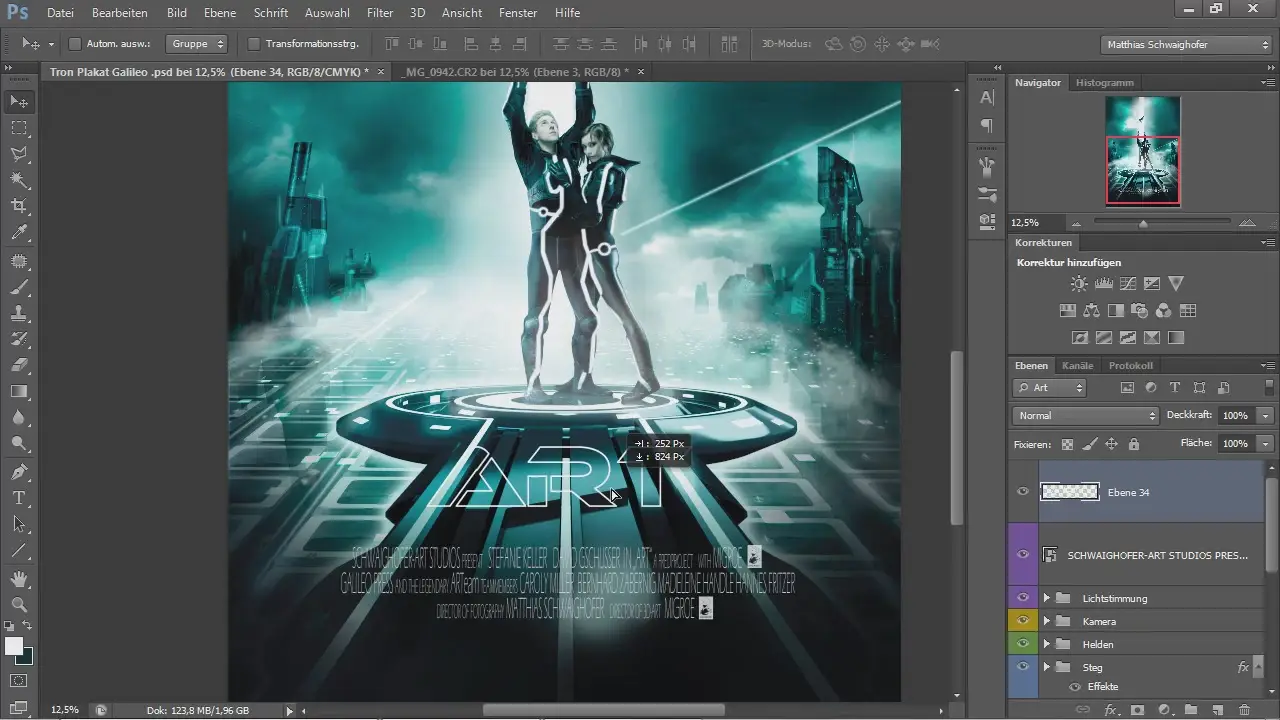Delete layer with trash icon
Screen dimensions: 1280x720
point(1244,709)
